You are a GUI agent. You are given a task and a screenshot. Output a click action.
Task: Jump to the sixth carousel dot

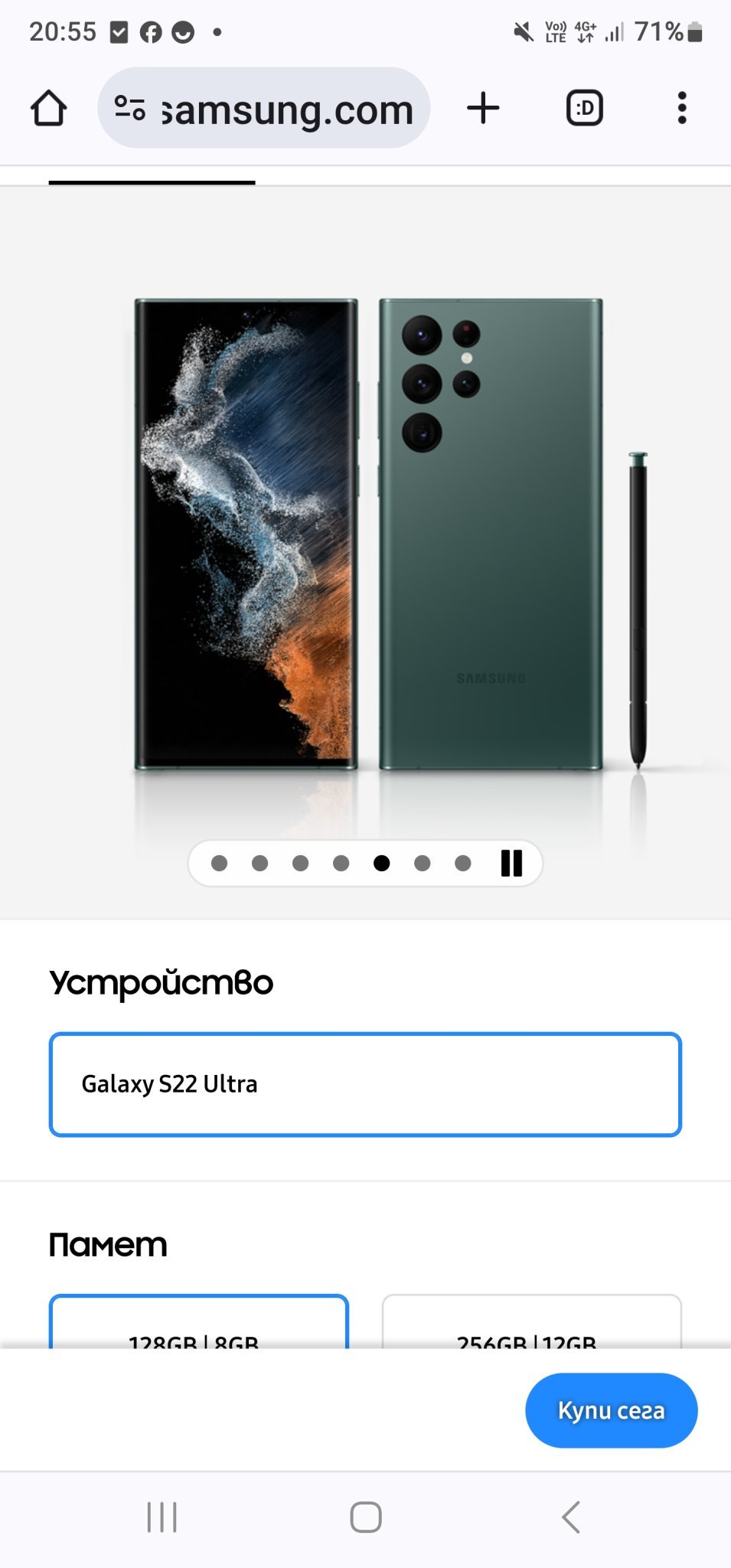pyautogui.click(x=422, y=863)
